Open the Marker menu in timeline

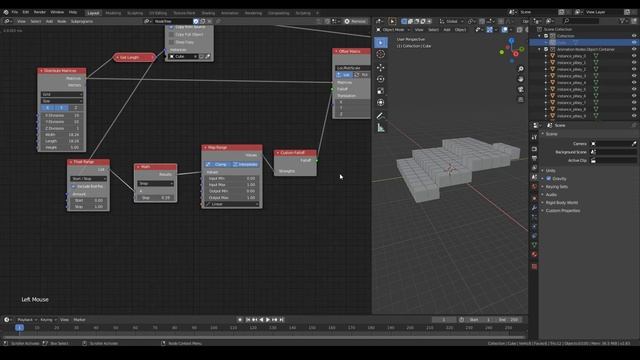(x=80, y=320)
